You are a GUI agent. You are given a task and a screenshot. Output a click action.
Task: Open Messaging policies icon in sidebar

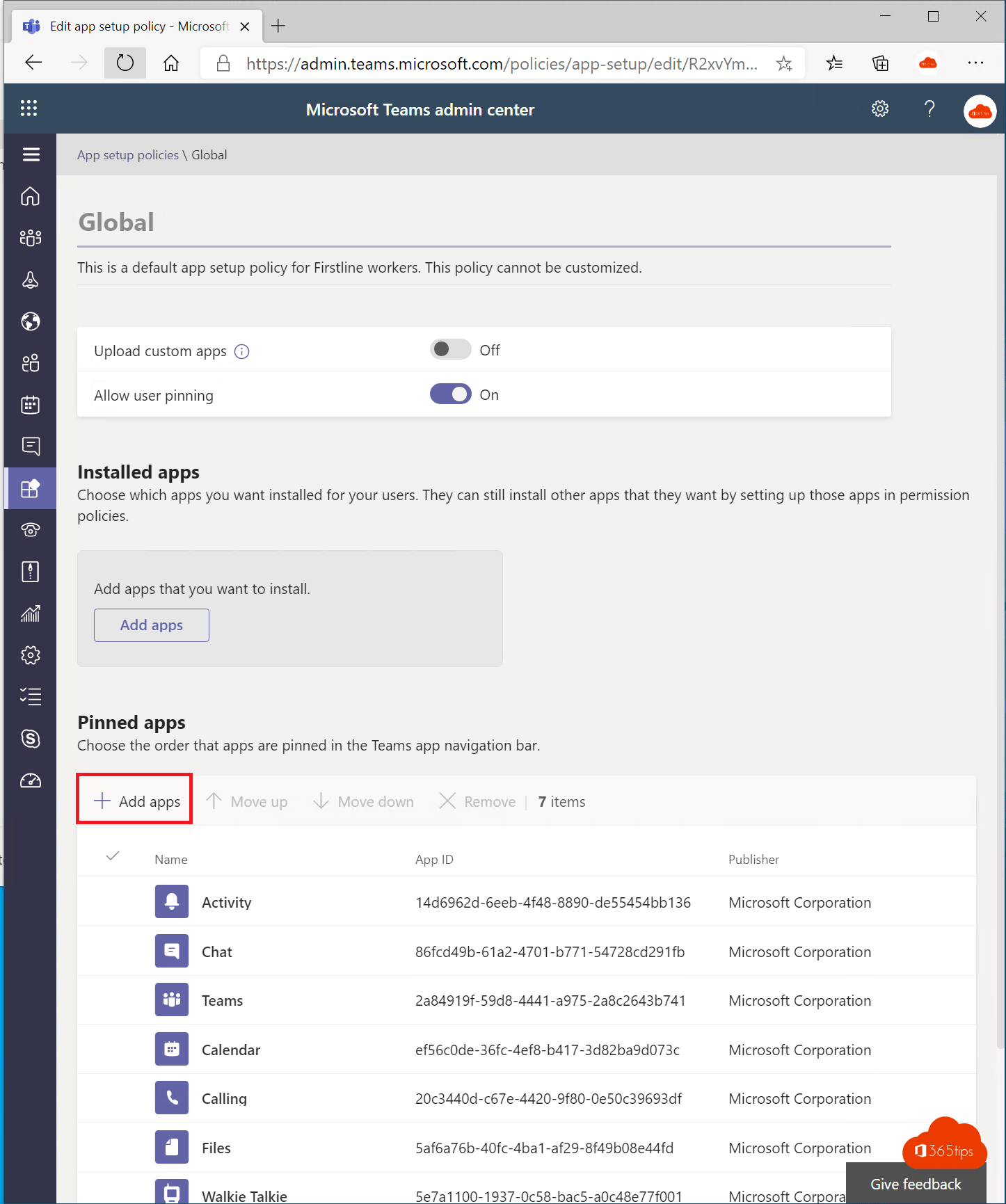pyautogui.click(x=31, y=447)
